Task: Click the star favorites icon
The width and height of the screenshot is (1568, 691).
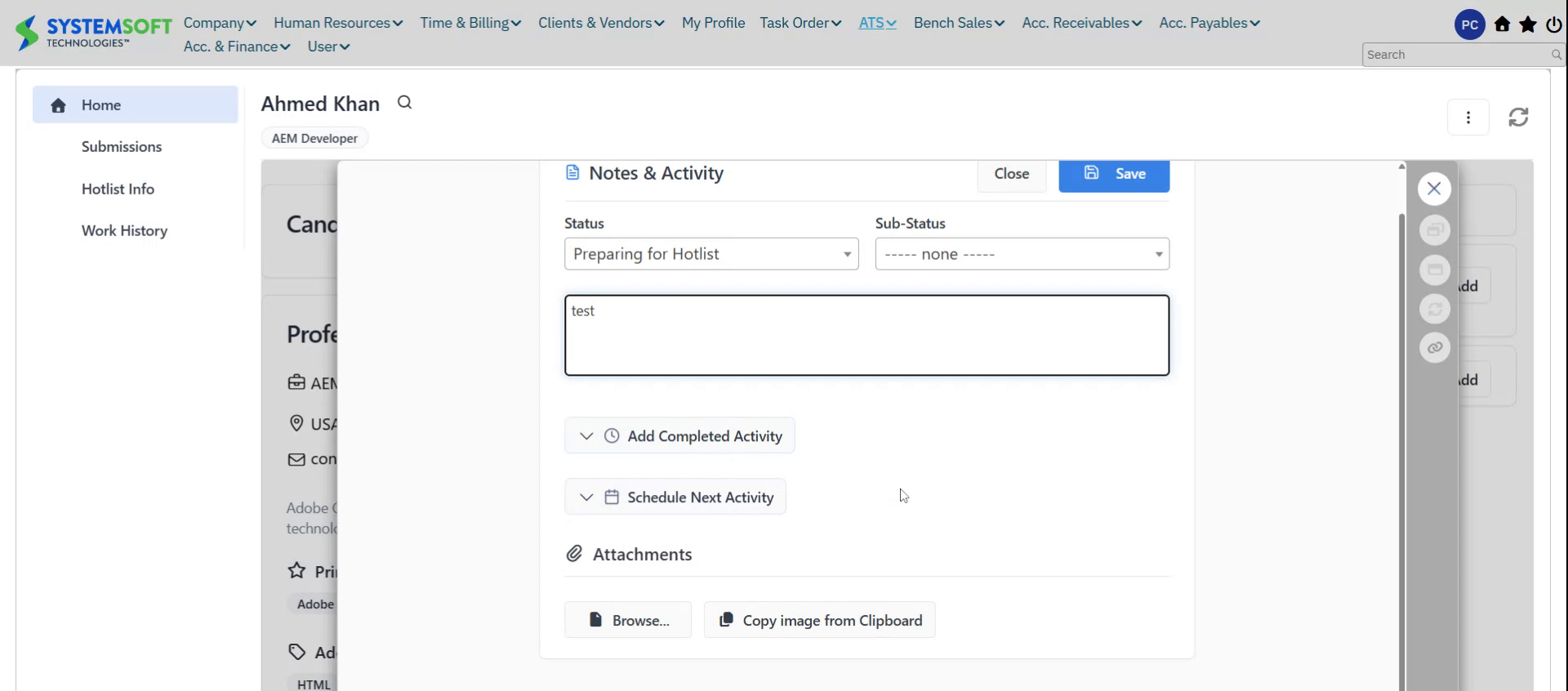Action: pos(1528,25)
